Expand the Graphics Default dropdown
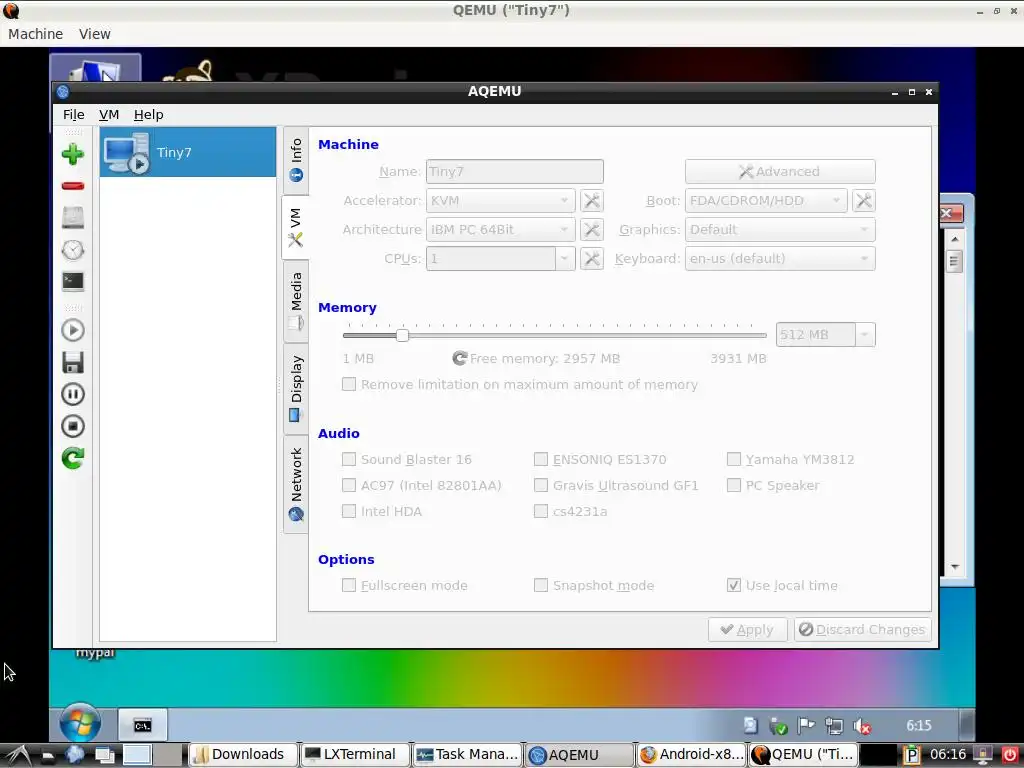 click(x=780, y=229)
